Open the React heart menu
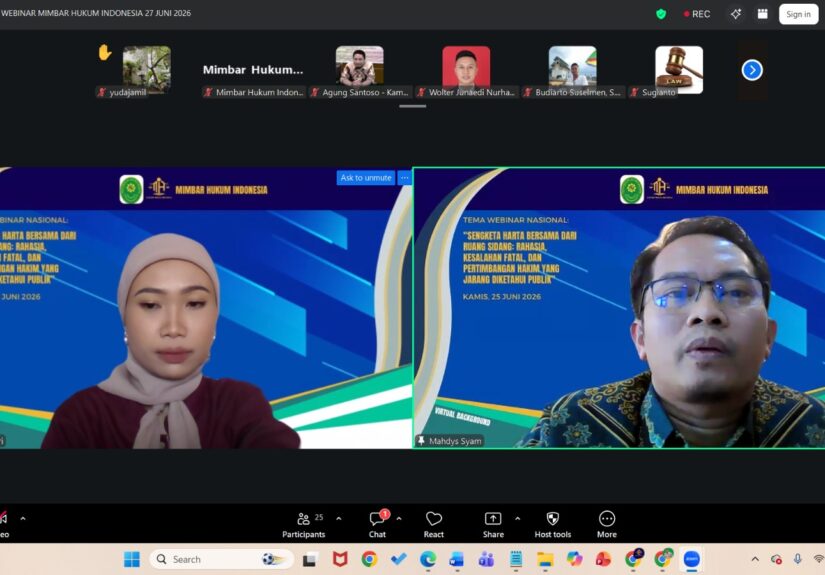Screen dimensions: 825x575 (x=434, y=524)
